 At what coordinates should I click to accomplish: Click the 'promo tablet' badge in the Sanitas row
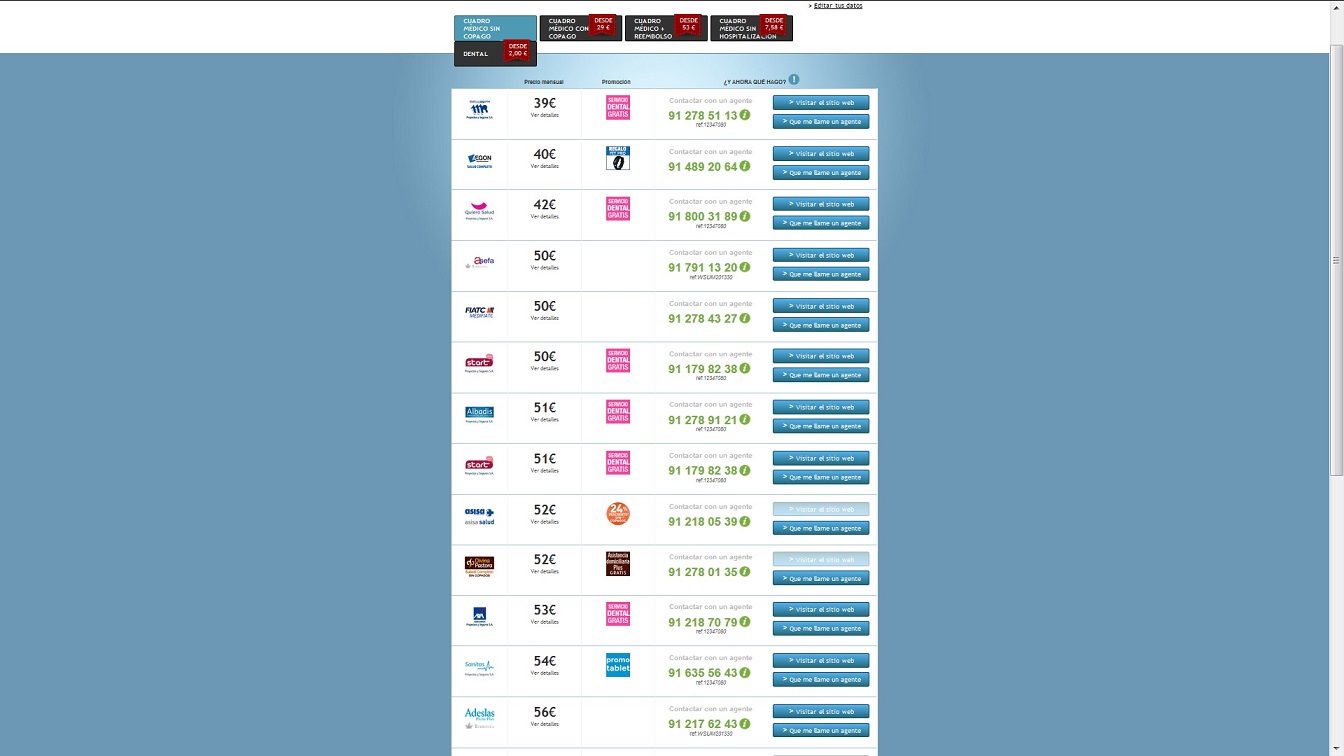[x=618, y=665]
